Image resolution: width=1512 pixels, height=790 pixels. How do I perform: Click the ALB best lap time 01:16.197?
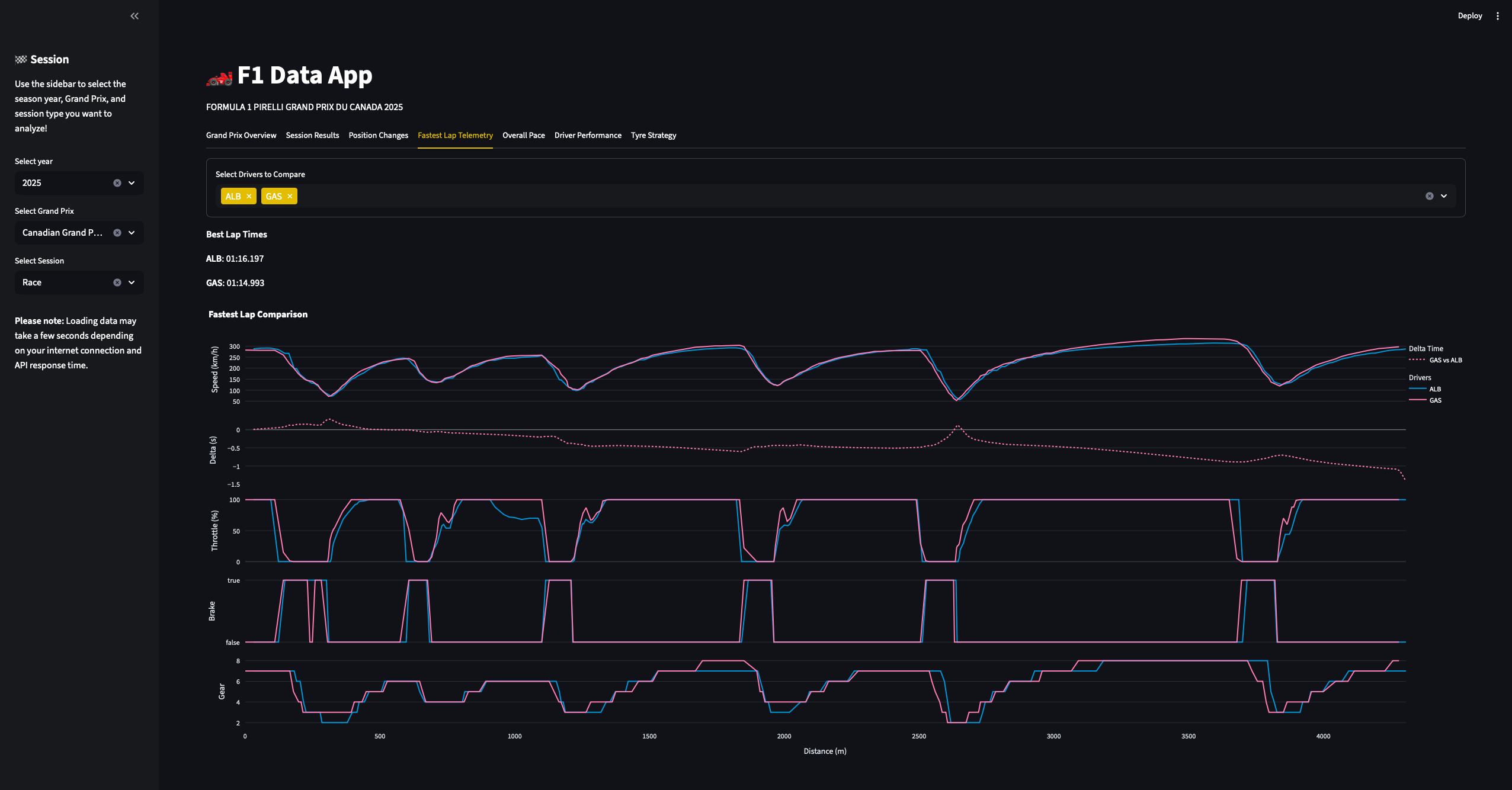pyautogui.click(x=235, y=259)
